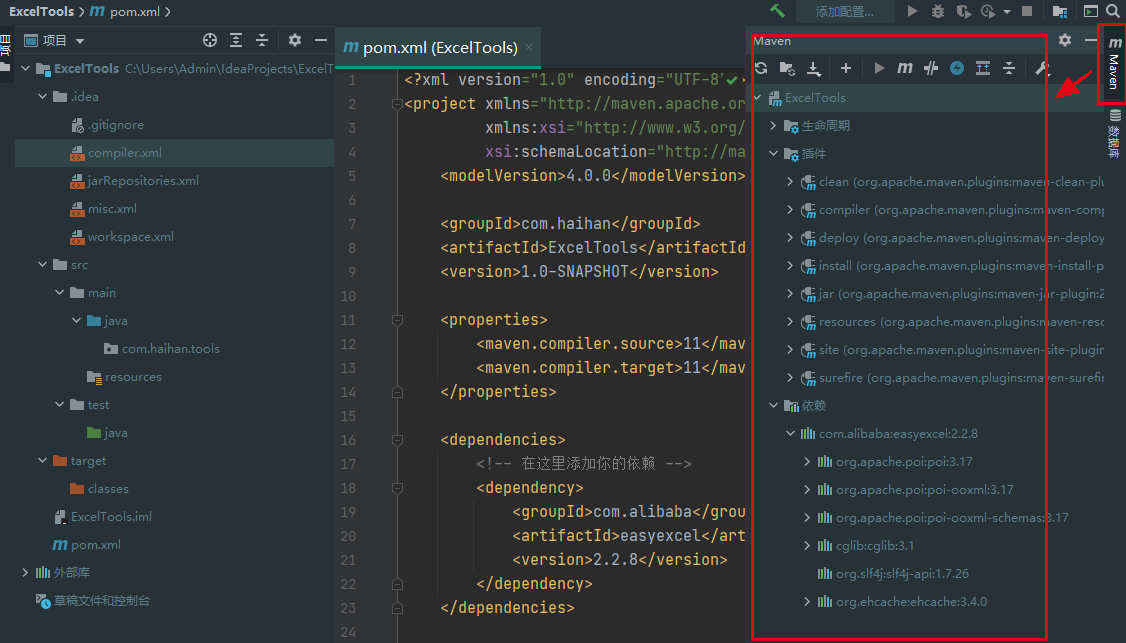Download sources and documentation in Maven toolbar
This screenshot has height=643, width=1126.
point(814,68)
